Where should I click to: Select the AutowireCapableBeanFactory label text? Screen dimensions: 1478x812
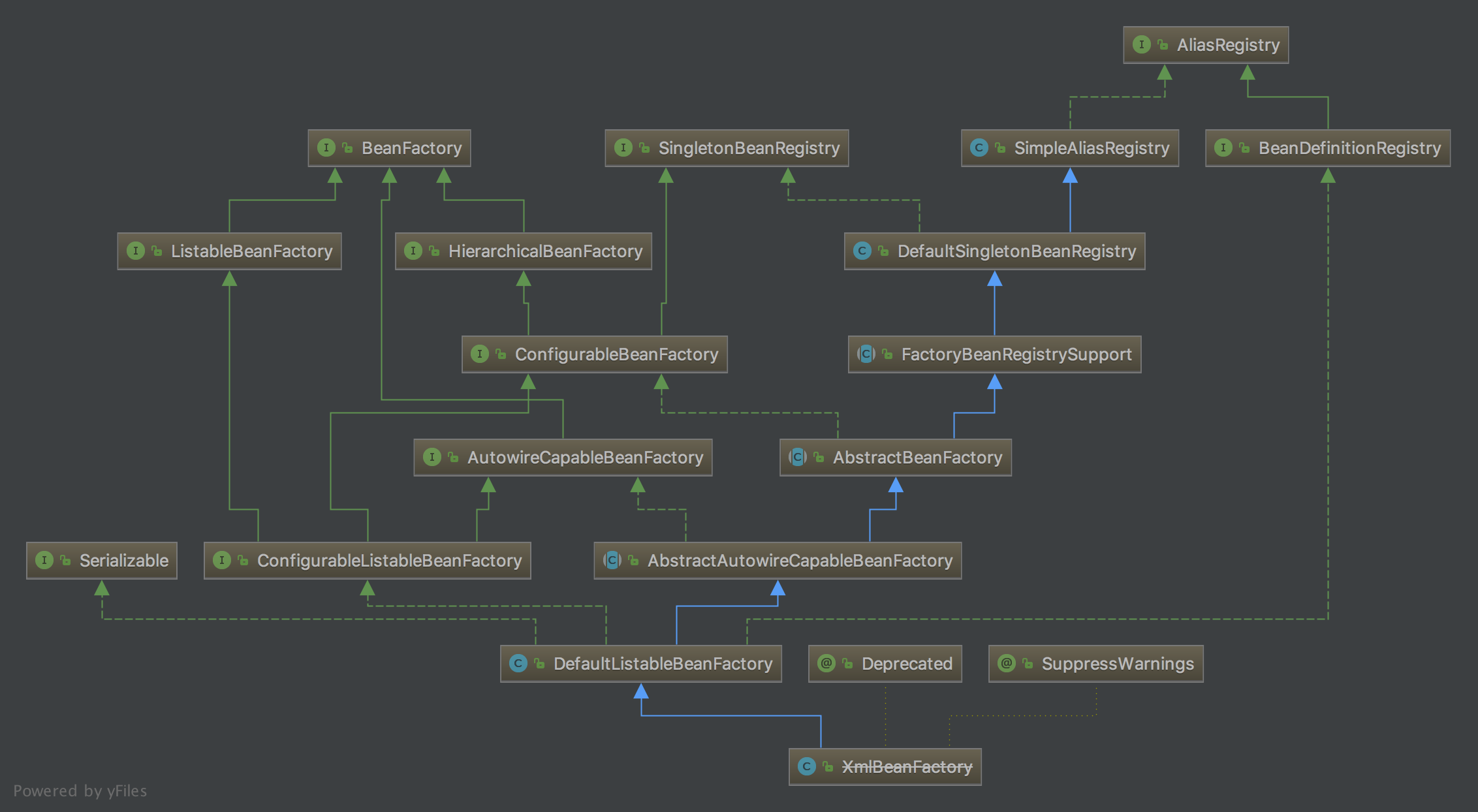(x=585, y=458)
